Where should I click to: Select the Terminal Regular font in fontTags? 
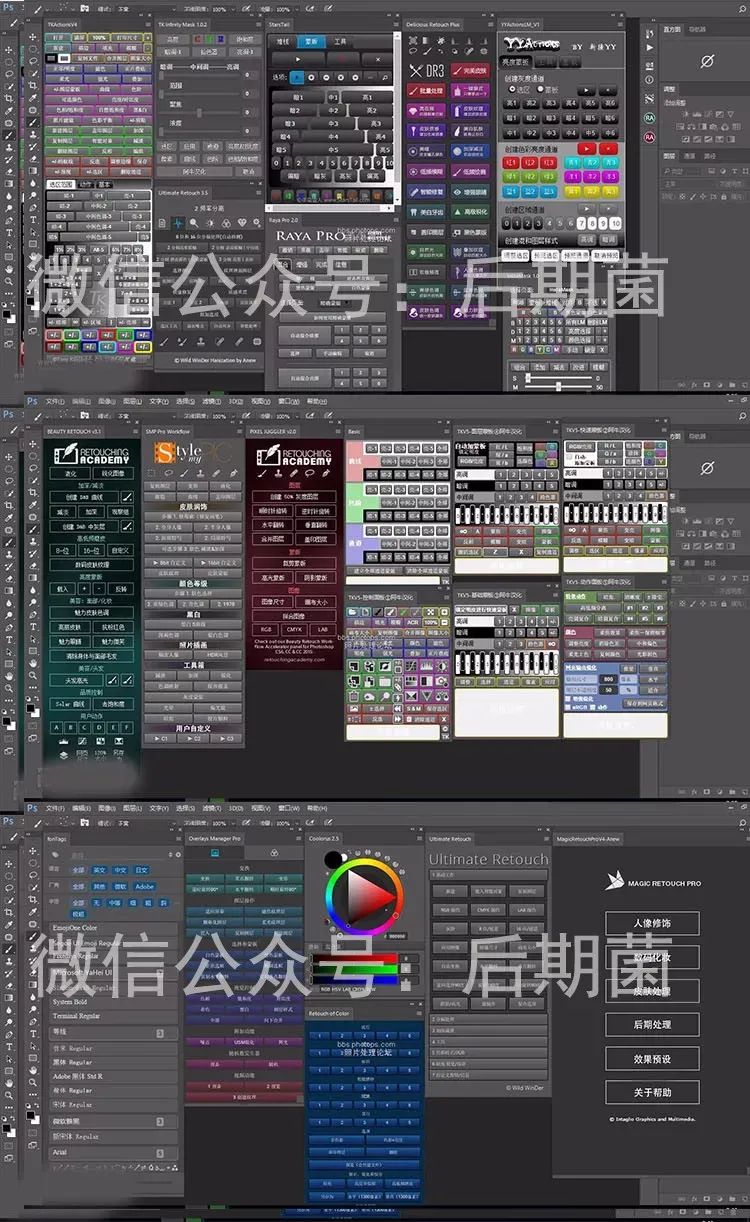click(x=113, y=1017)
